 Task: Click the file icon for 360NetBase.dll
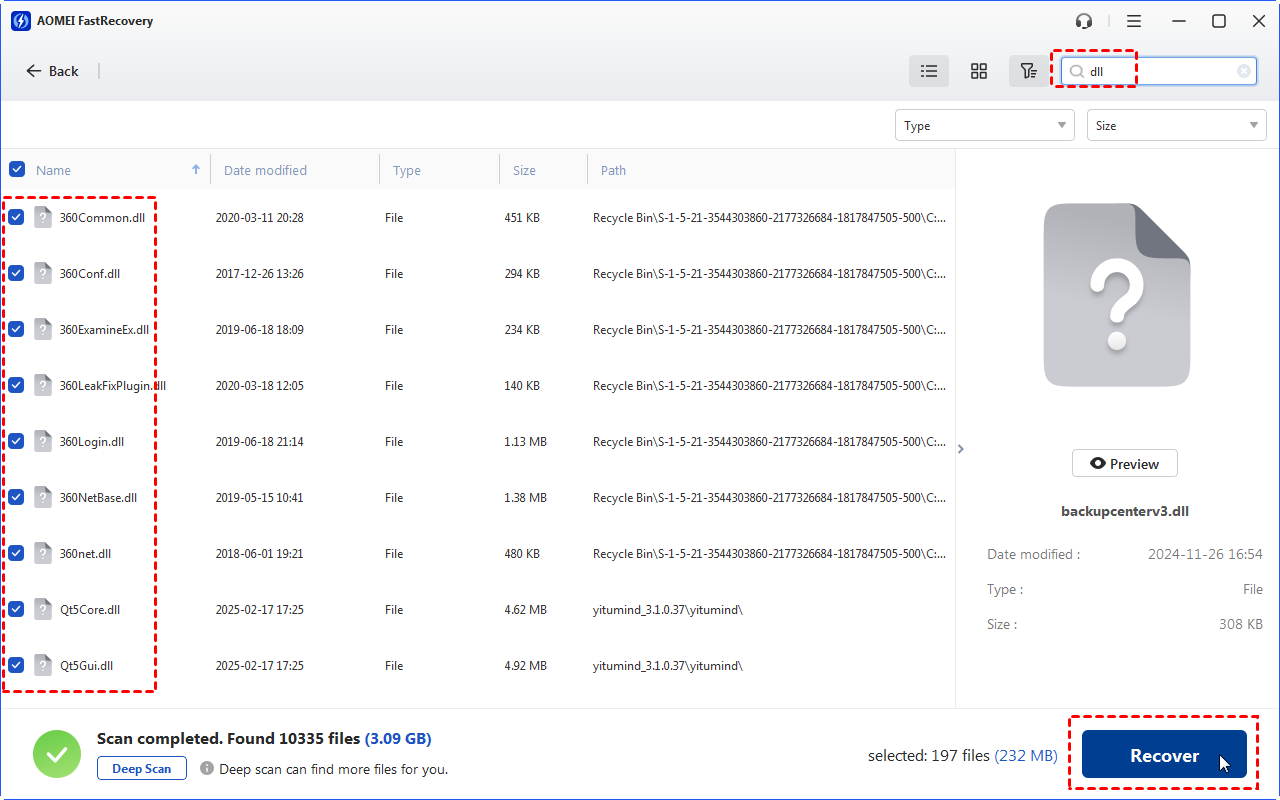[43, 497]
